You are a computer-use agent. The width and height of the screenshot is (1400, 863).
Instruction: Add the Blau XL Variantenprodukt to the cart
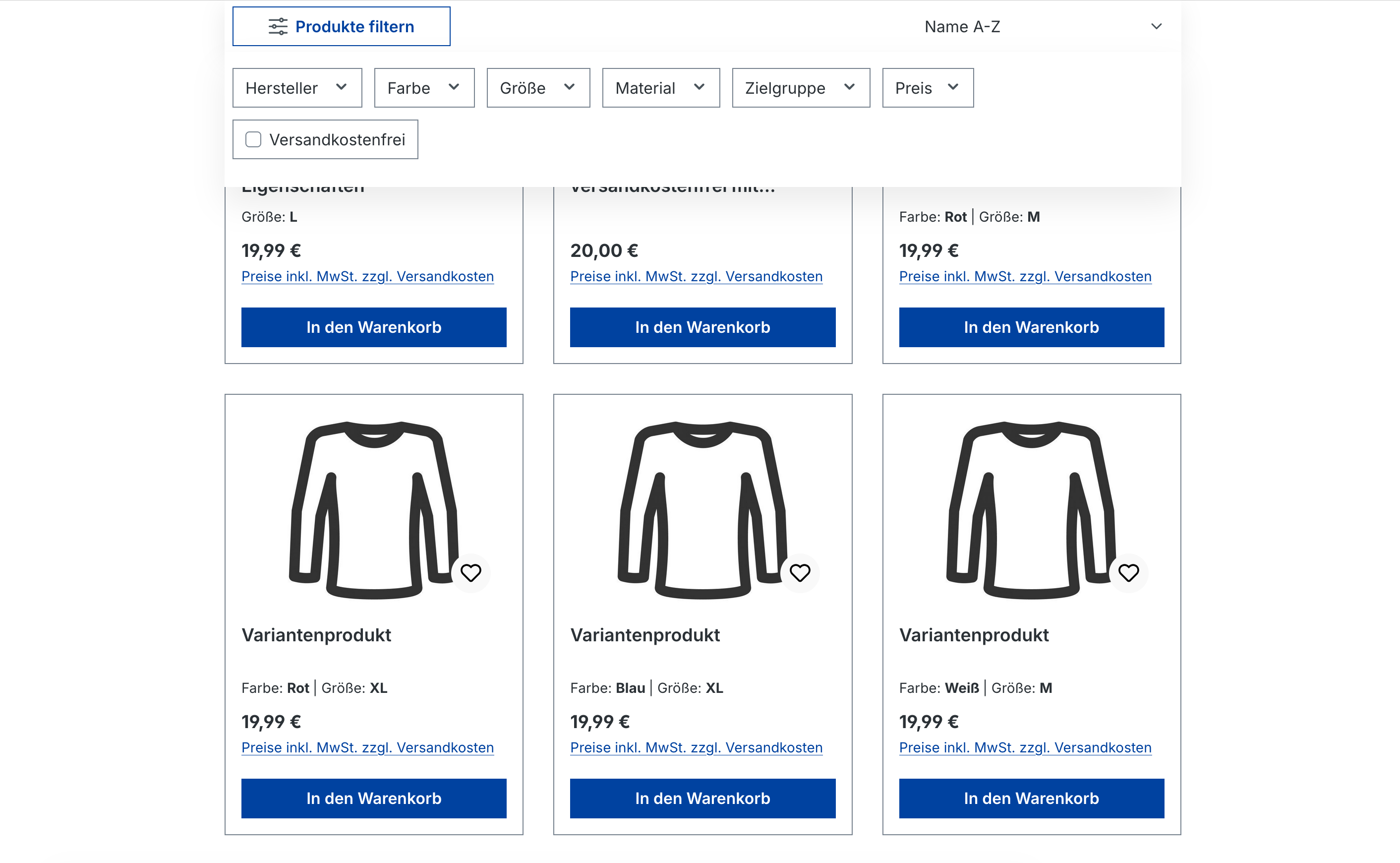click(x=702, y=798)
